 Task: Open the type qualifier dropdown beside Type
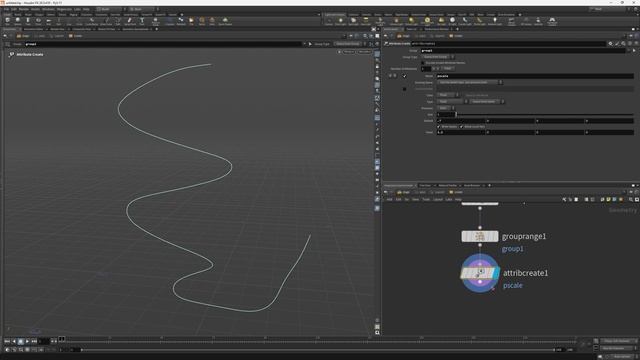[x=487, y=101]
